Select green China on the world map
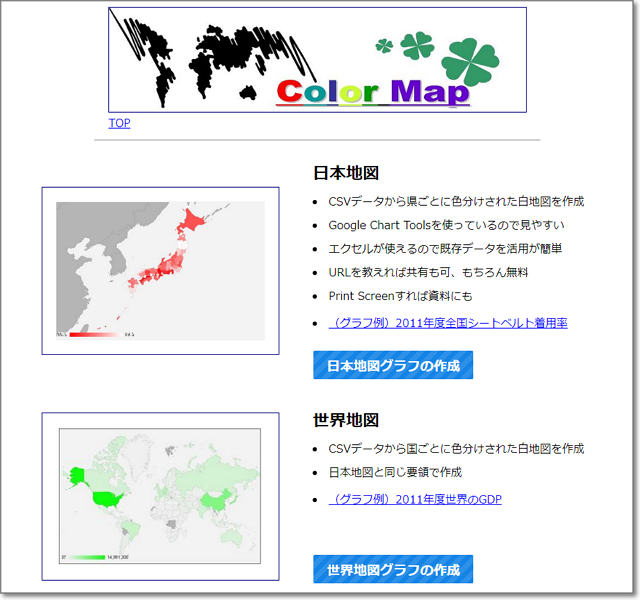The width and height of the screenshot is (640, 600). coord(214,498)
